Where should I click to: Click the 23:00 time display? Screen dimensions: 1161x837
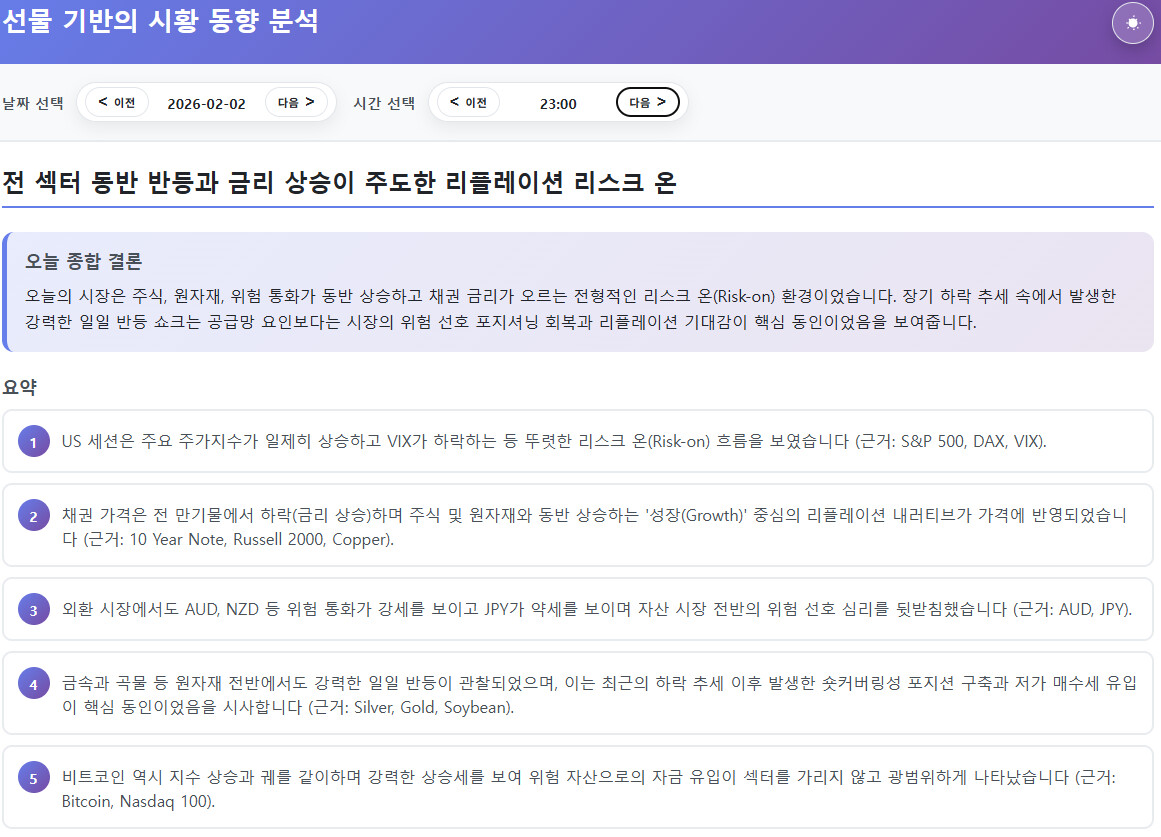(558, 103)
